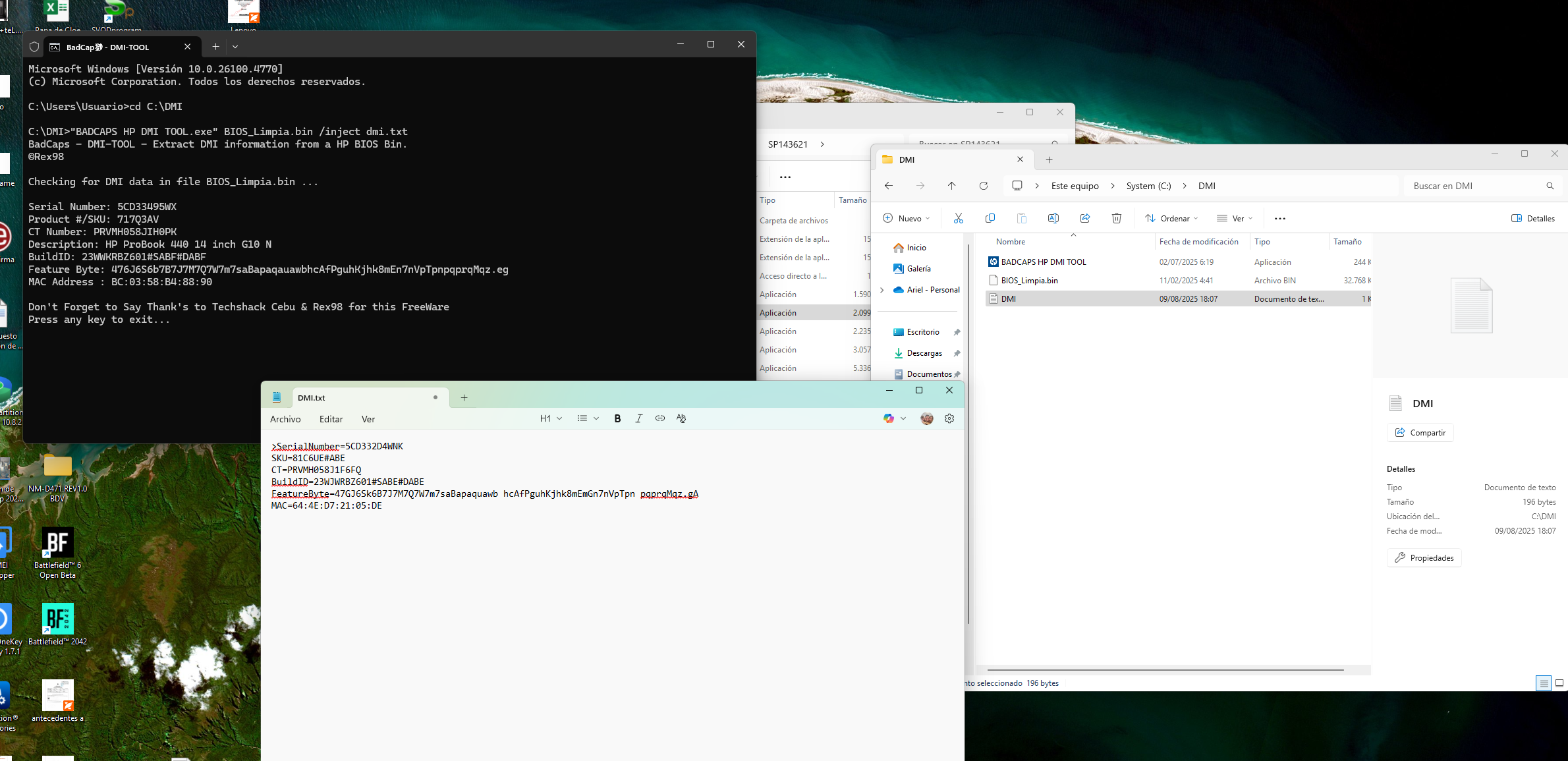Click the Compartir button in details pane
The image size is (1568, 761).
(1420, 432)
